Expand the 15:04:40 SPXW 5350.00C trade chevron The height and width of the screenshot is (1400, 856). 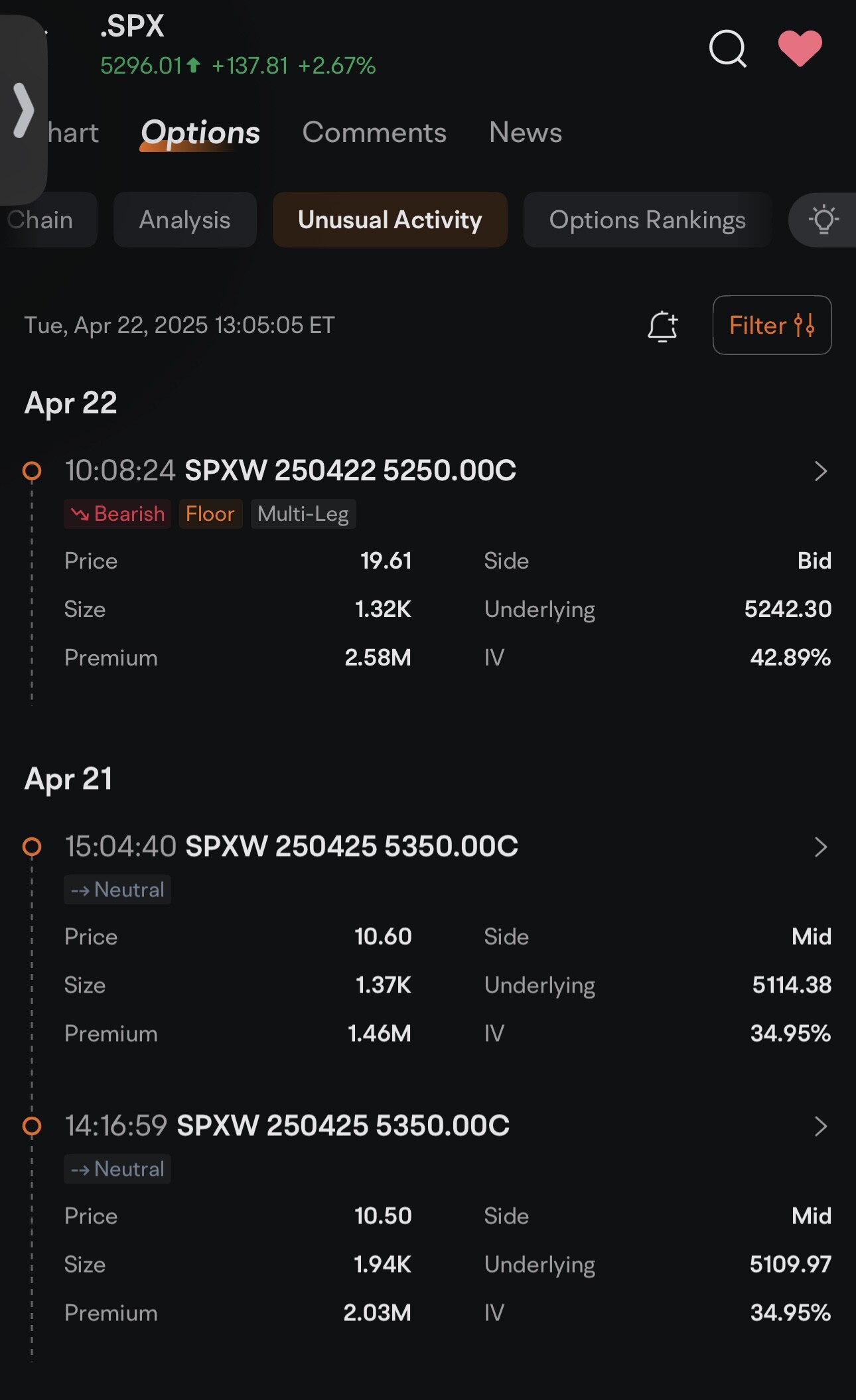coord(821,847)
